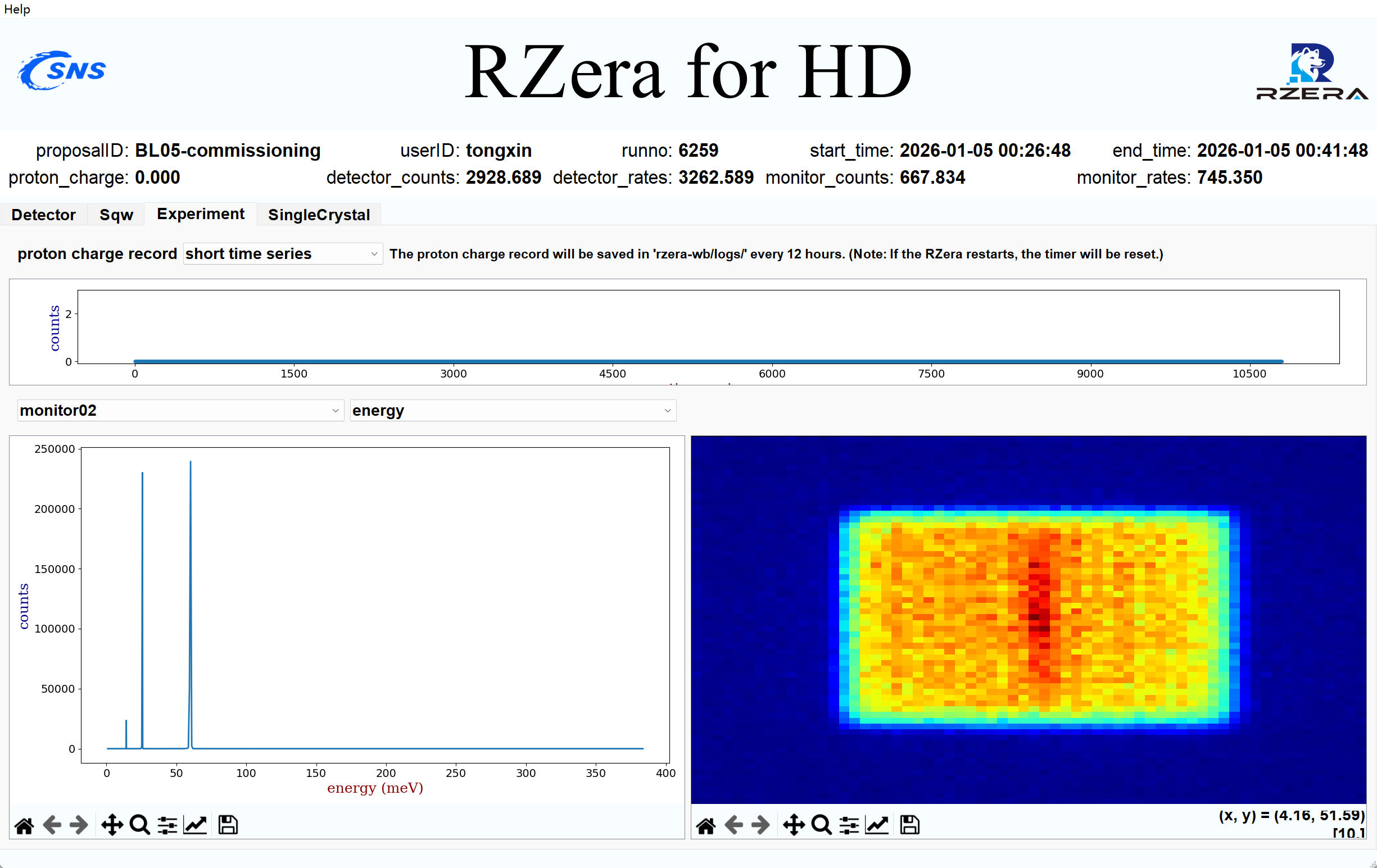Screen dimensions: 1377x868
Task: Open Configure subplots on energy plot toolbar
Action: click(167, 825)
